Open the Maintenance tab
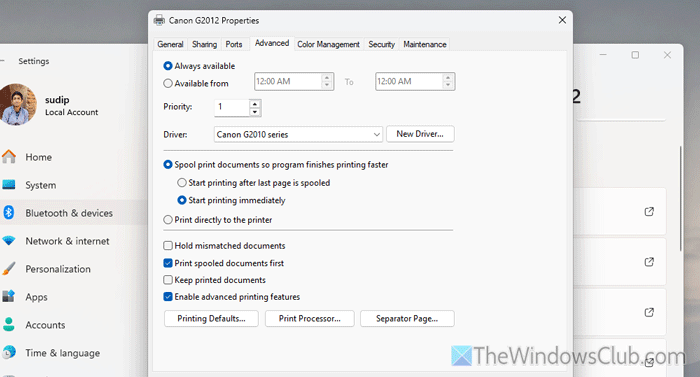The width and height of the screenshot is (700, 377). coord(425,44)
